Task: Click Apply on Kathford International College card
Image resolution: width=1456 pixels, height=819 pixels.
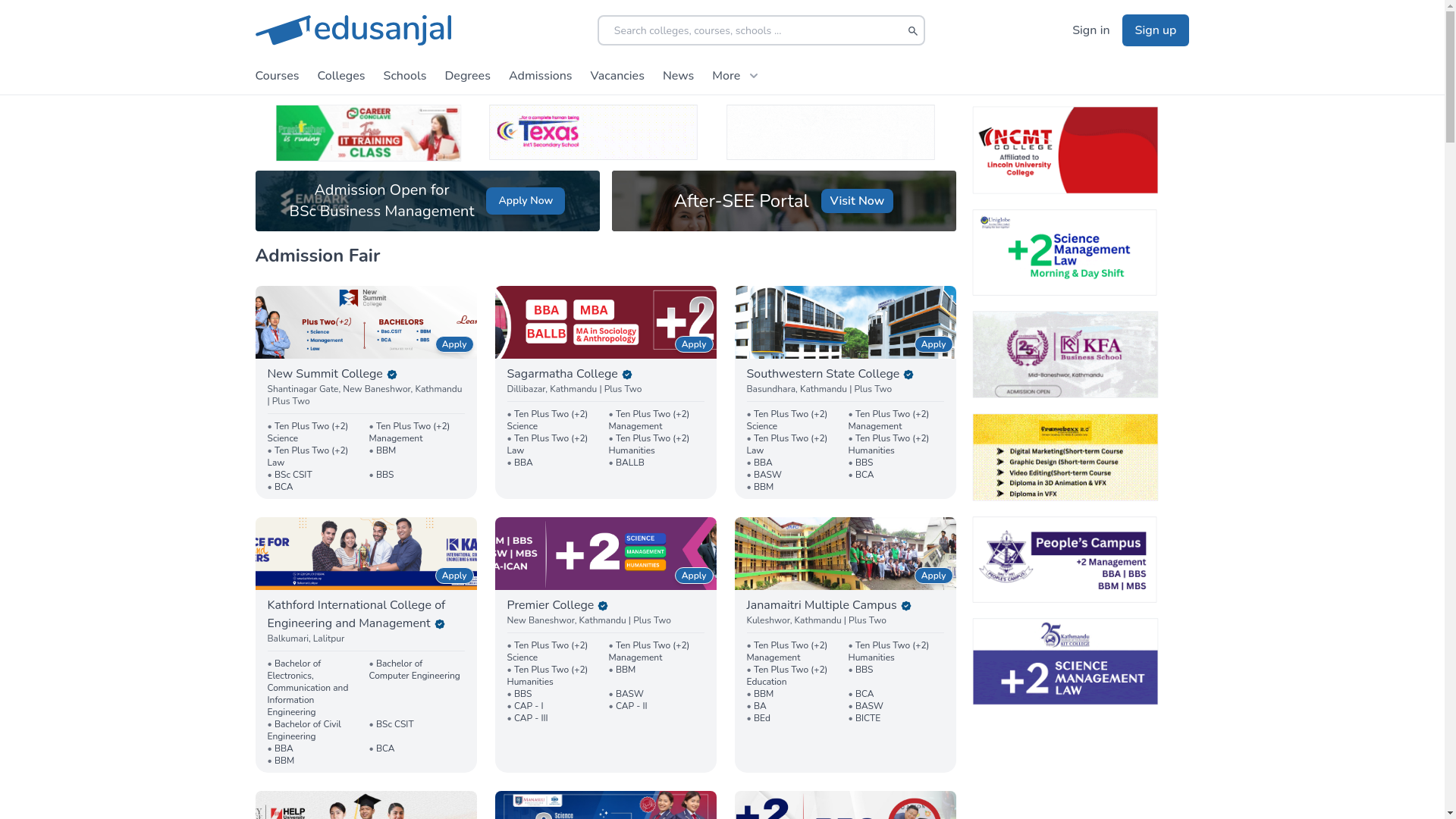Action: point(453,576)
